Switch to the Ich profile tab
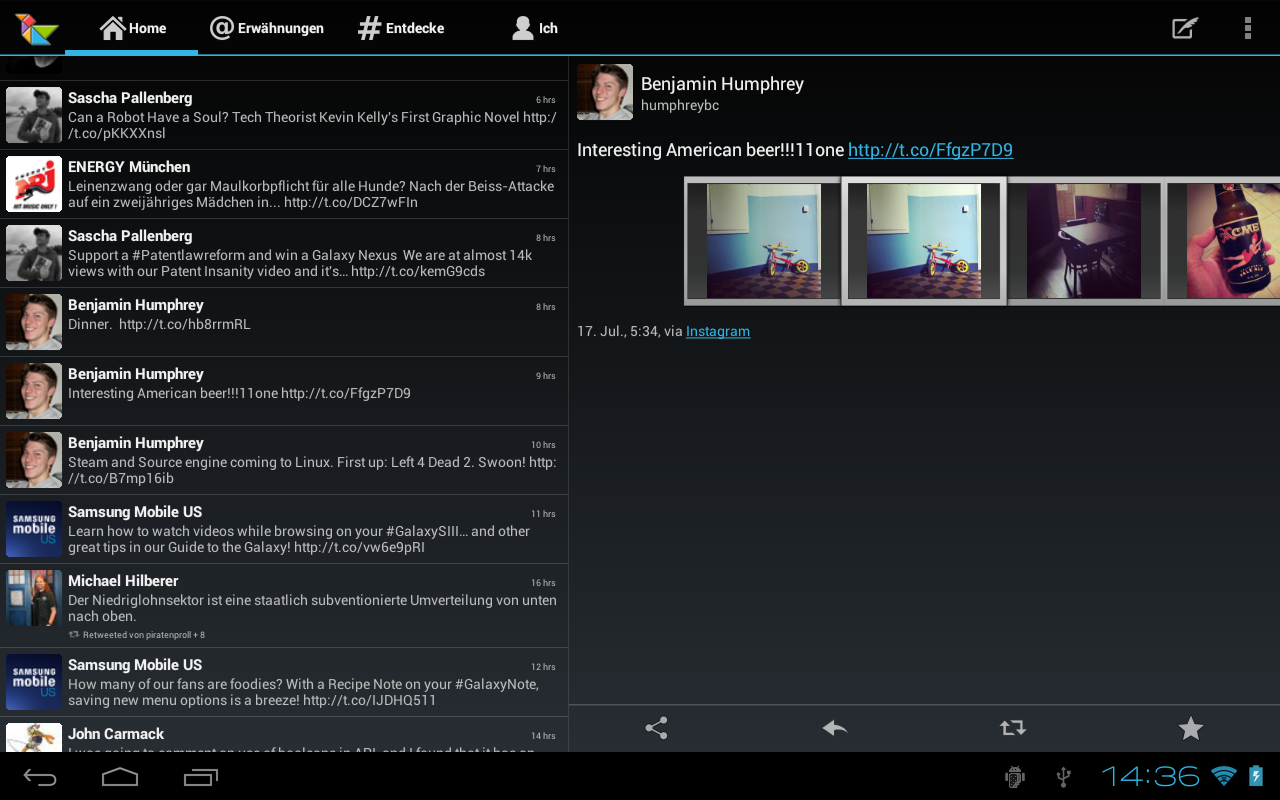Image resolution: width=1280 pixels, height=800 pixels. click(534, 28)
